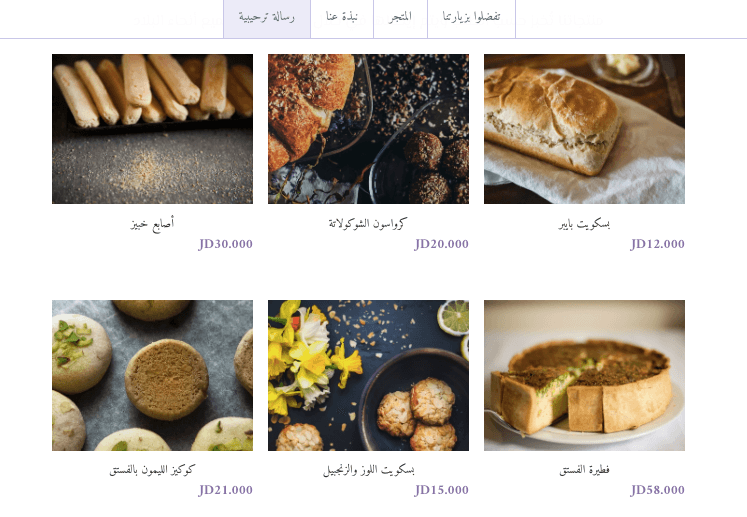This screenshot has height=517, width=747.
Task: Click the JD12.000 price under biscuit
Action: tap(657, 244)
